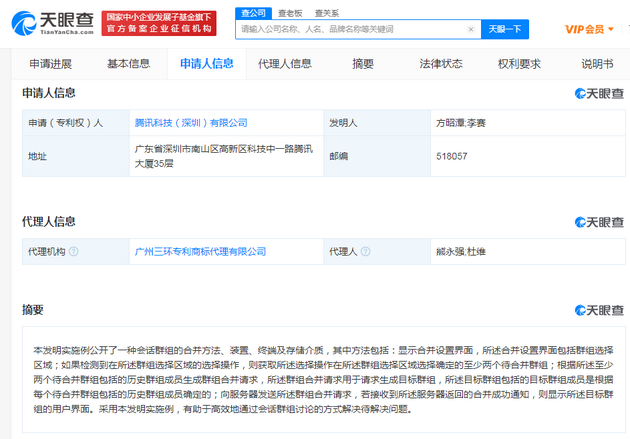Click the help icon beside 代理机构
The width and height of the screenshot is (630, 439).
point(74,251)
